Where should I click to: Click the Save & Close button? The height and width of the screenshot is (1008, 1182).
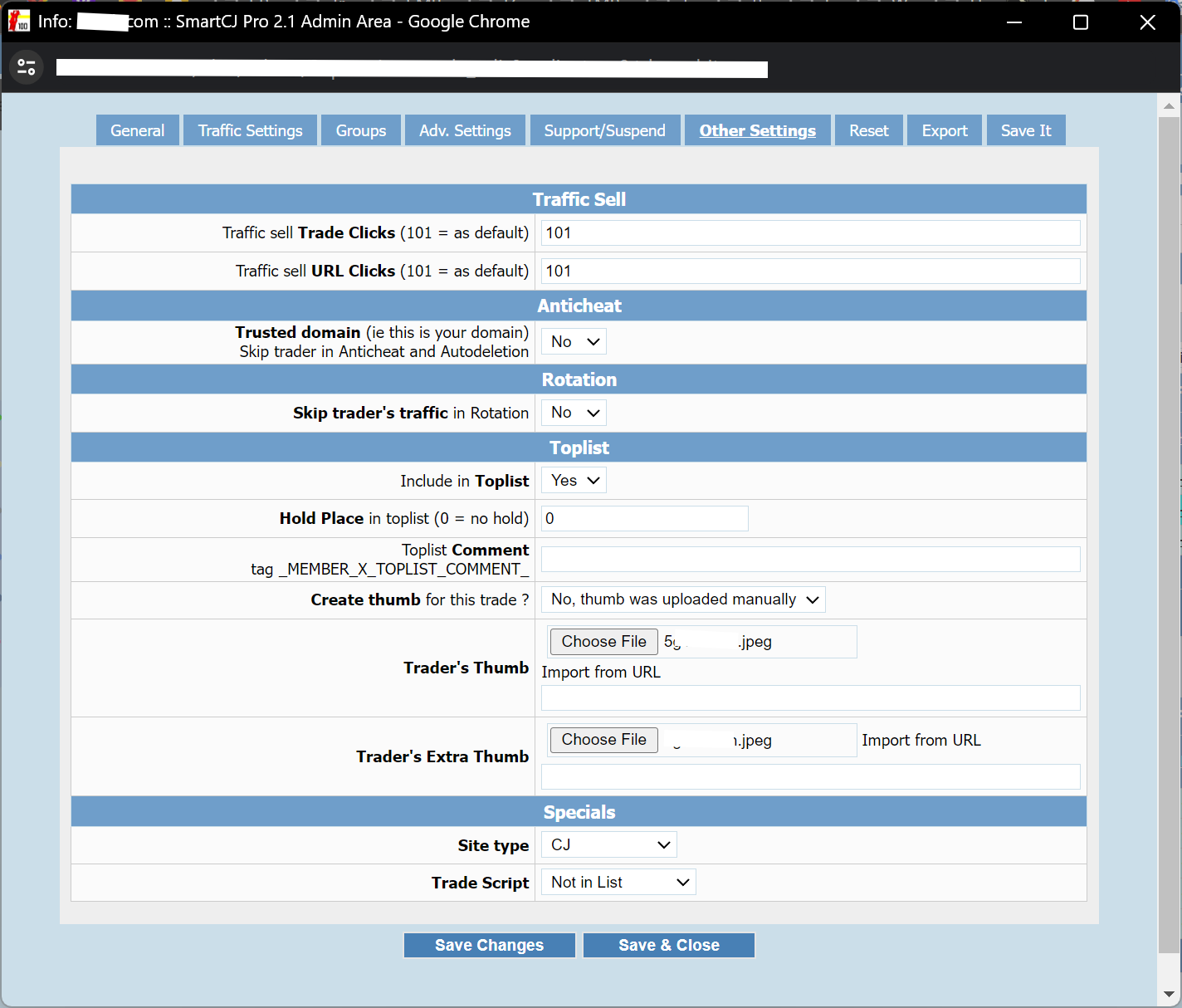669,945
